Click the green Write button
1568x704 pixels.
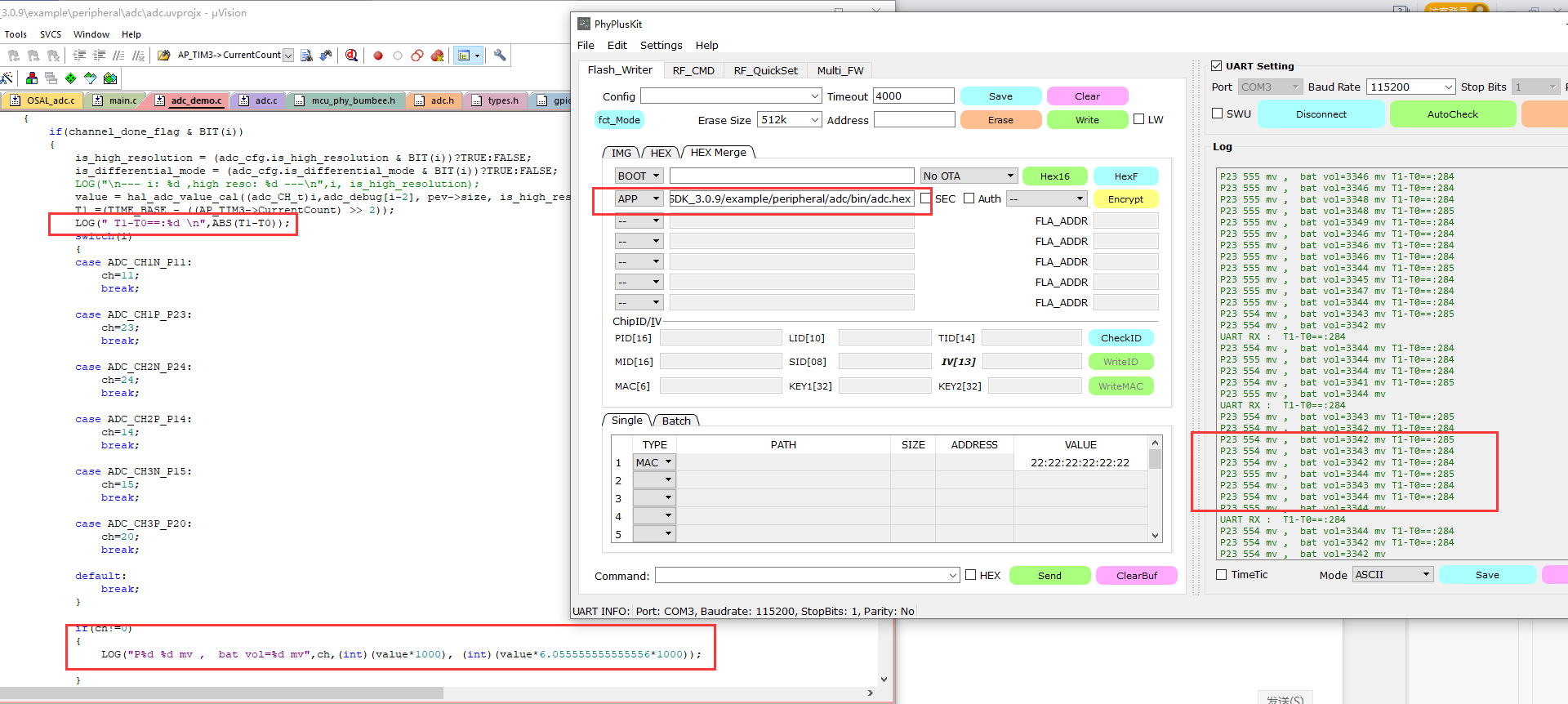click(1087, 120)
